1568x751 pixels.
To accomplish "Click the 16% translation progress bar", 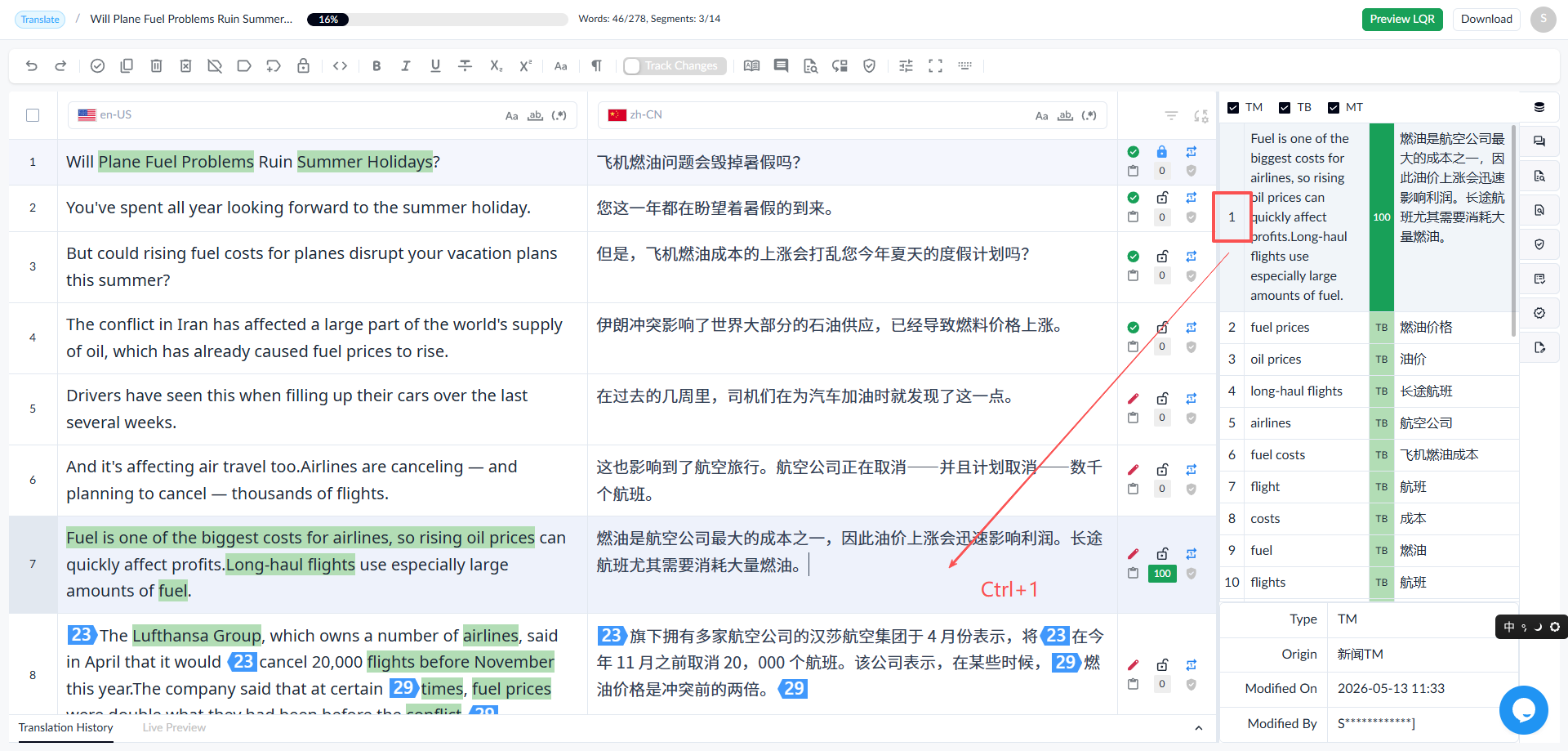I will [438, 20].
